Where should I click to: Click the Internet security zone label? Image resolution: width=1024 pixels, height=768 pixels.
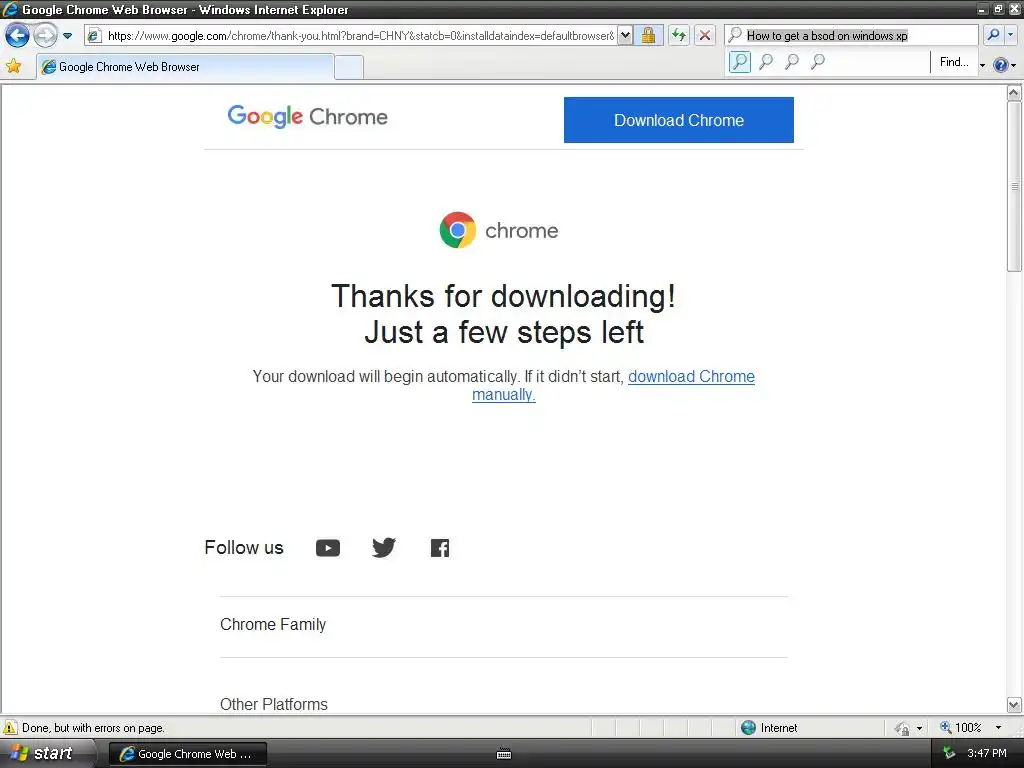tap(778, 728)
